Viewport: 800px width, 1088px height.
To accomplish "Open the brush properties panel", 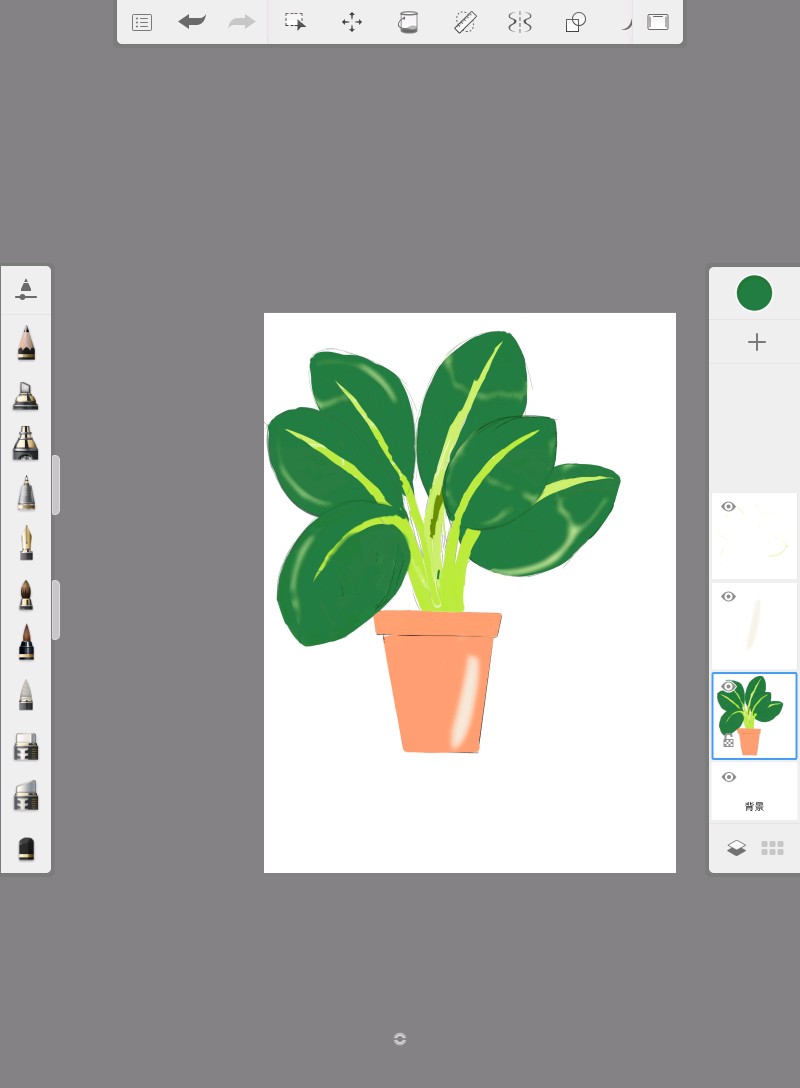I will coord(26,290).
